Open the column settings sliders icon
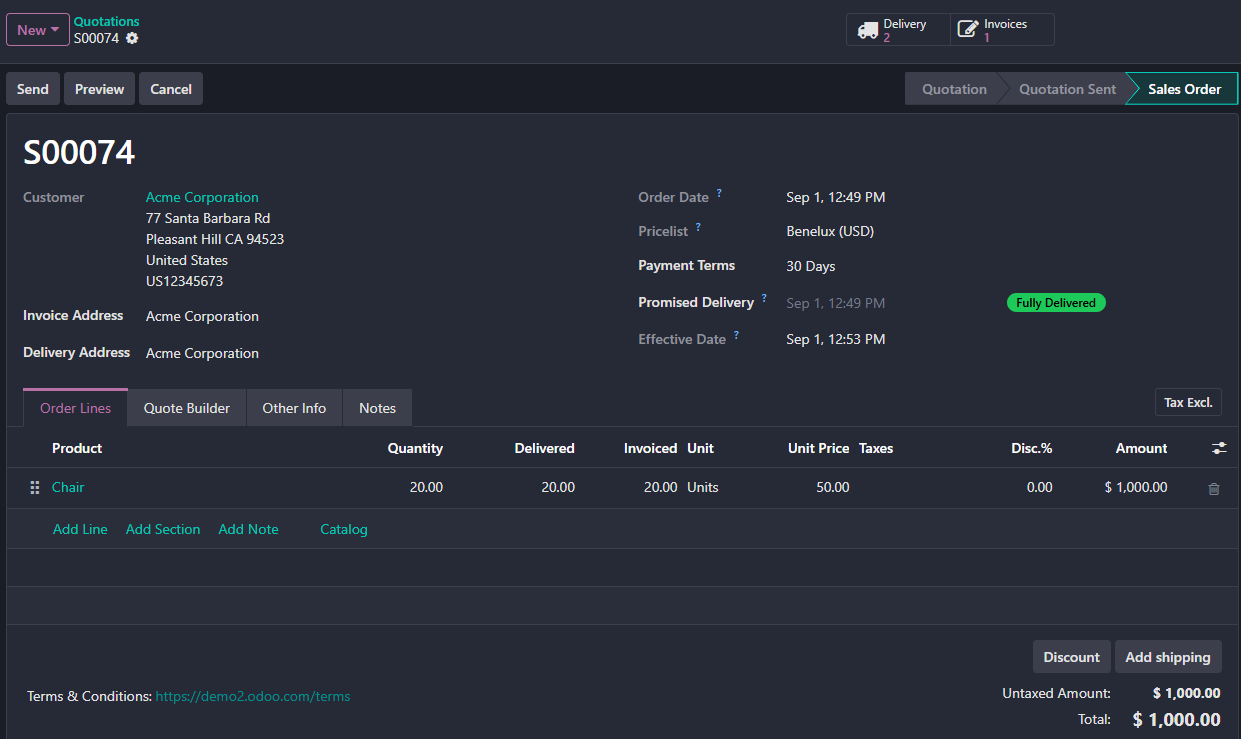This screenshot has height=739, width=1241. tap(1219, 448)
